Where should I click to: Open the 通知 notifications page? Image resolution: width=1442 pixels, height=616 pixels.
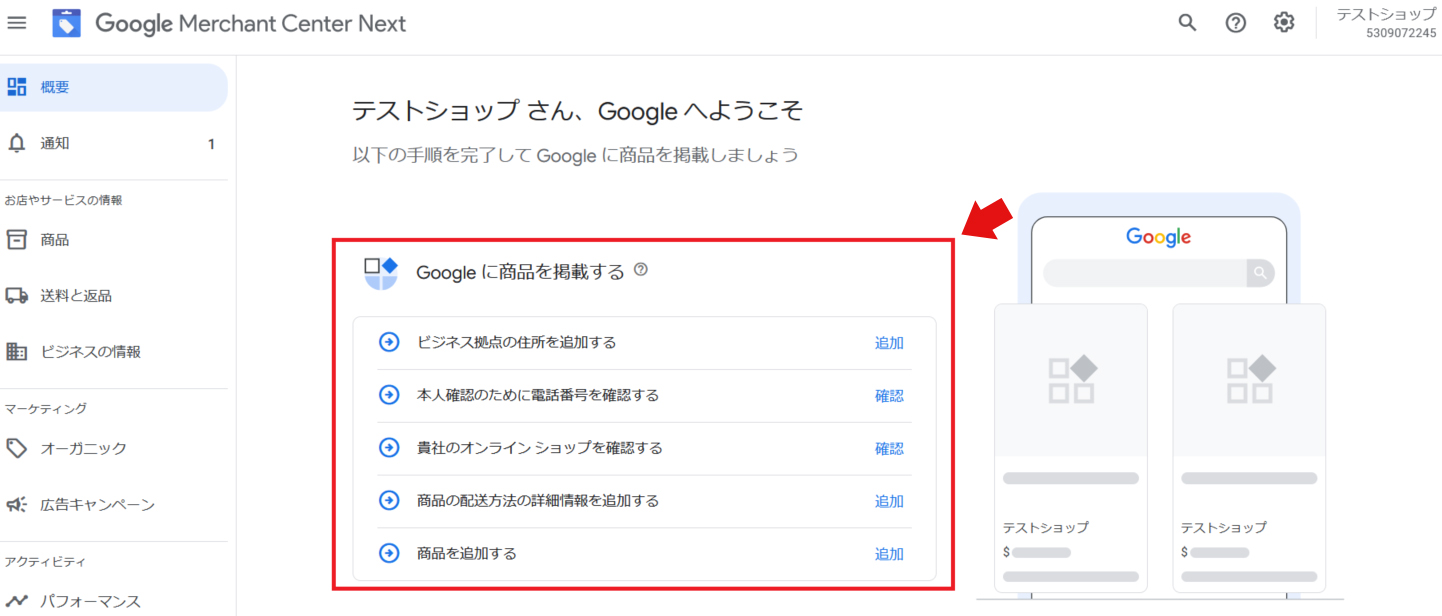(114, 143)
